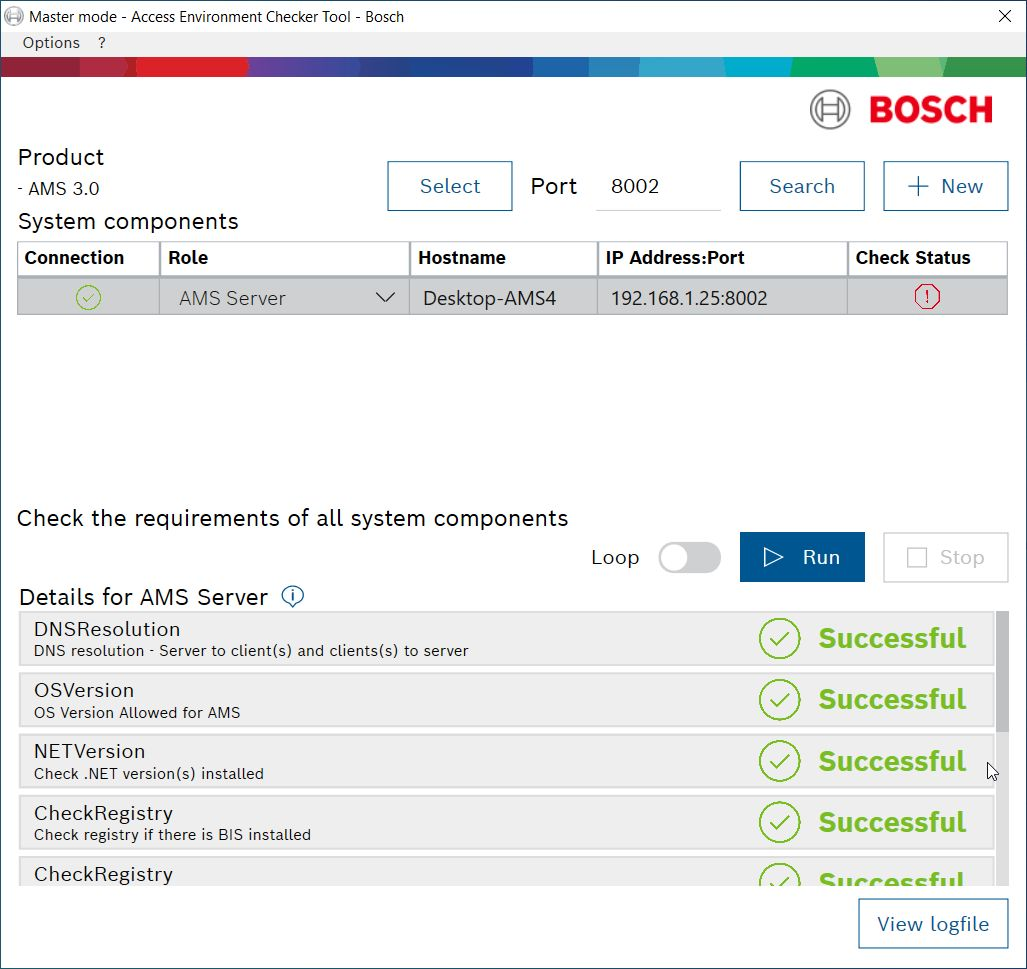Click the DNSResolution success checkmark icon
The image size is (1027, 969).
[x=779, y=639]
